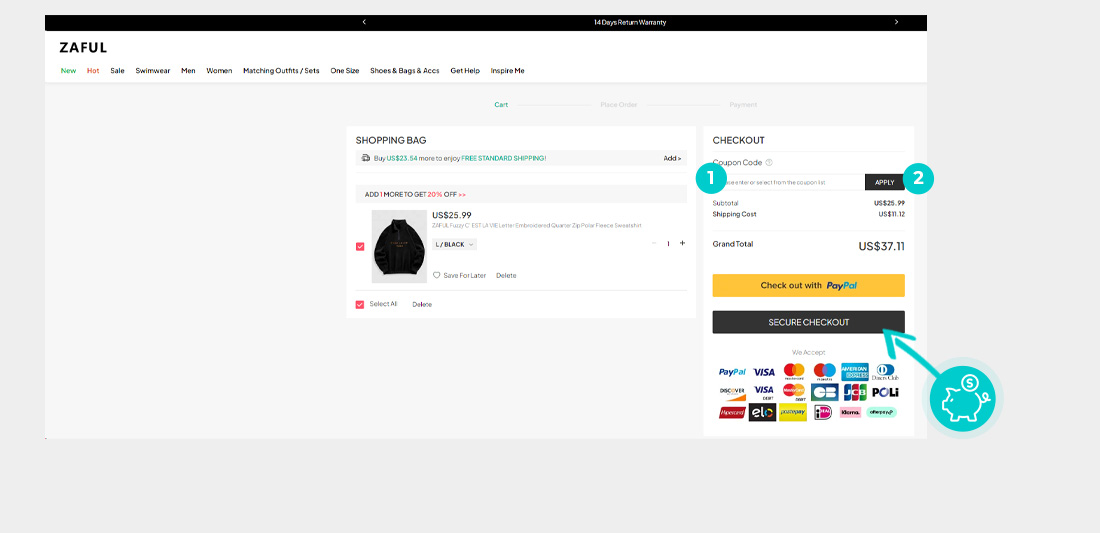The width and height of the screenshot is (1100, 533).
Task: Click the Place Order progress step
Action: (619, 104)
